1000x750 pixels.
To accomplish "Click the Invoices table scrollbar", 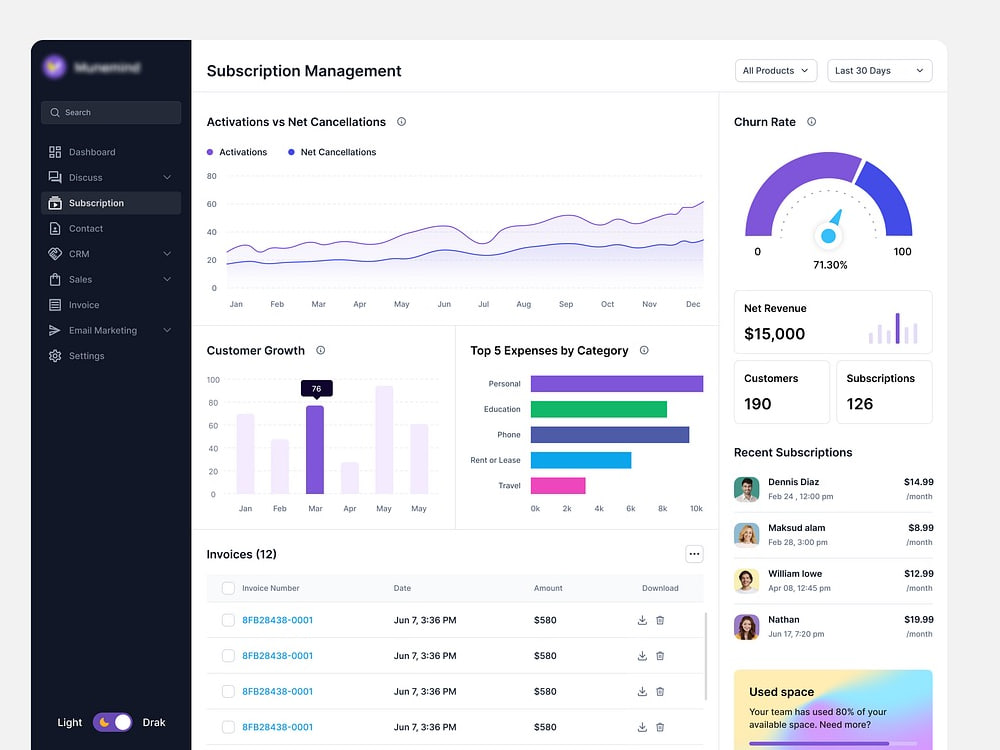I will click(705, 657).
